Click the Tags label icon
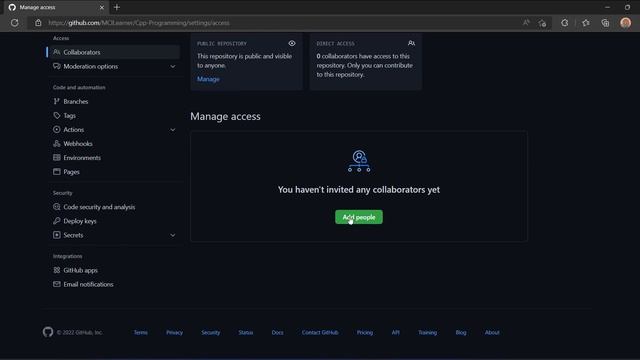 click(57, 116)
